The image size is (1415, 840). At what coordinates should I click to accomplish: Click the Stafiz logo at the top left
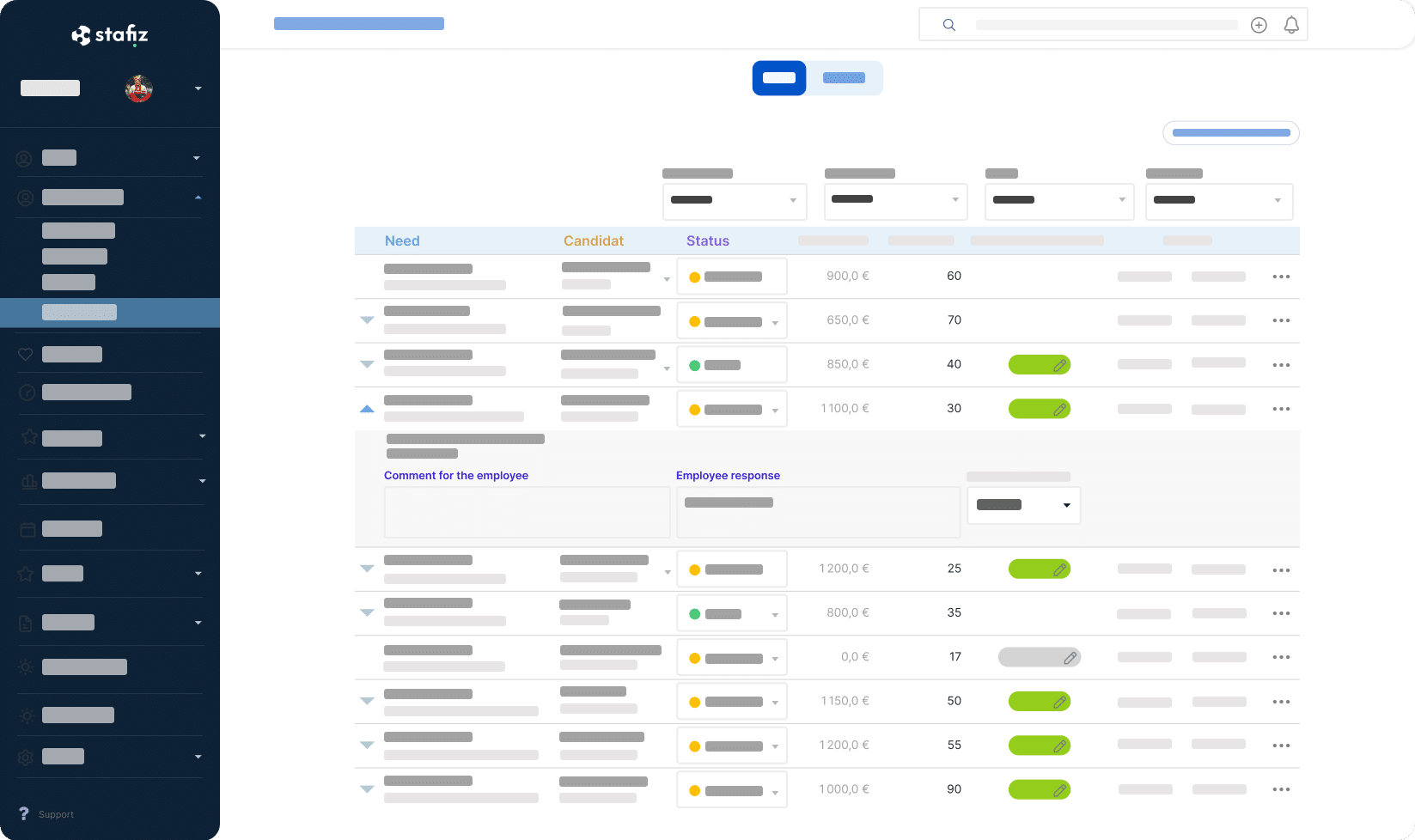[110, 34]
